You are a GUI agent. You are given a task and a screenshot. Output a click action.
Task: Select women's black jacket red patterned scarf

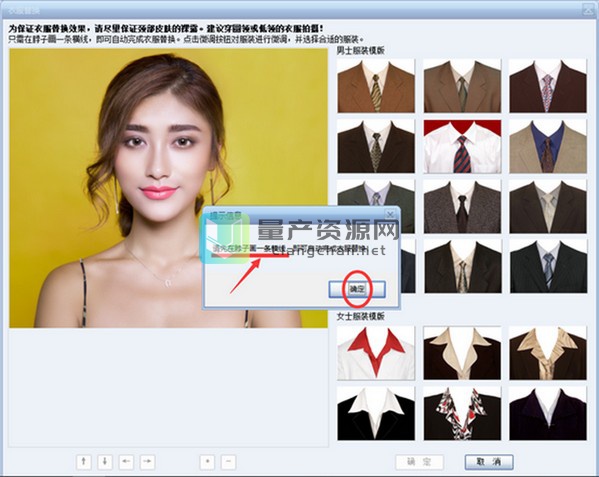[462, 414]
